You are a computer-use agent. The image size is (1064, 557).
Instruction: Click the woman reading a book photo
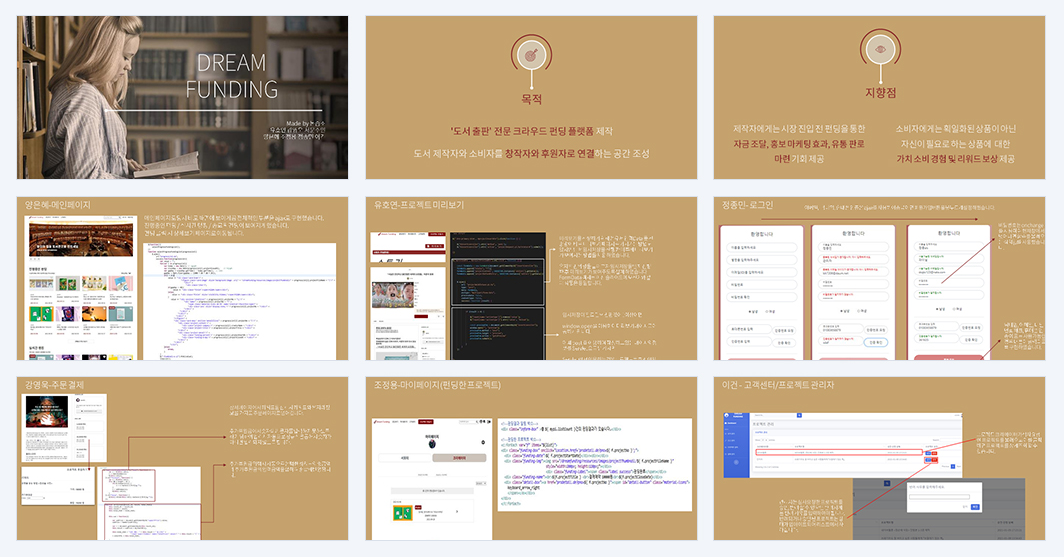[183, 98]
